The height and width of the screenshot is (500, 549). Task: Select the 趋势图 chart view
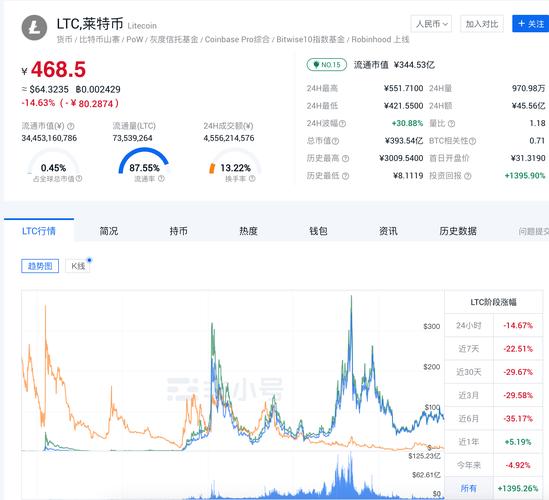[x=40, y=266]
